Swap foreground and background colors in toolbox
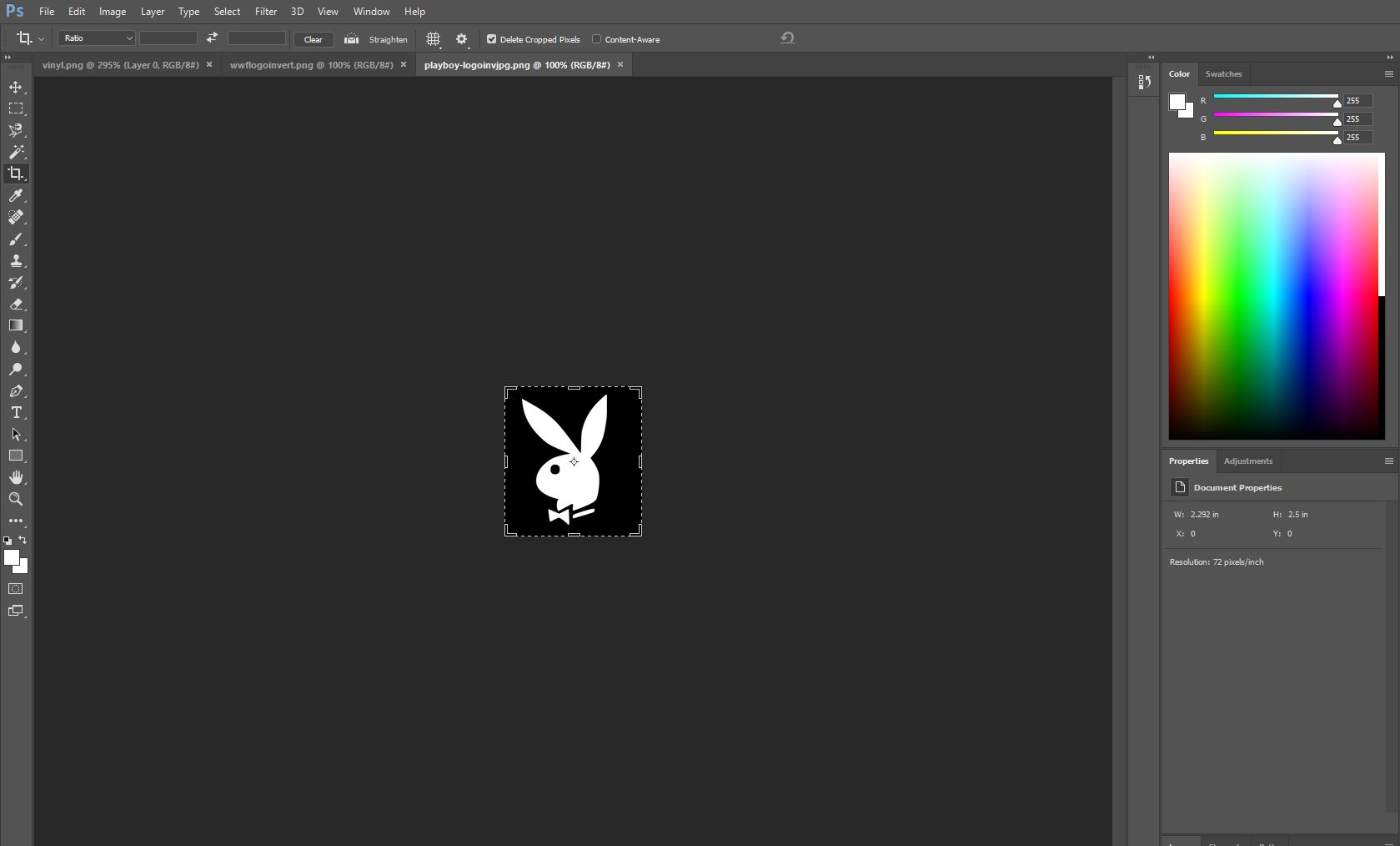This screenshot has width=1400, height=846. pos(23,540)
